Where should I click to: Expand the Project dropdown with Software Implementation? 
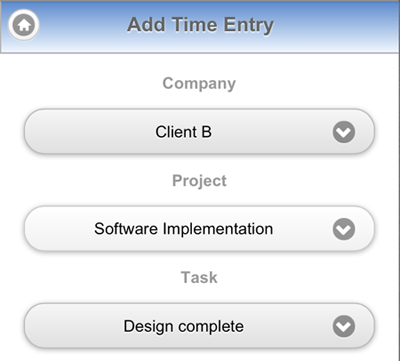coord(199,229)
